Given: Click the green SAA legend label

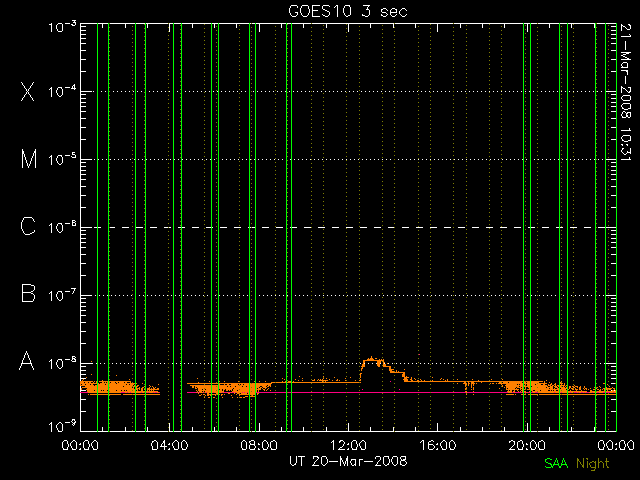Looking at the screenshot, I should point(556,463).
